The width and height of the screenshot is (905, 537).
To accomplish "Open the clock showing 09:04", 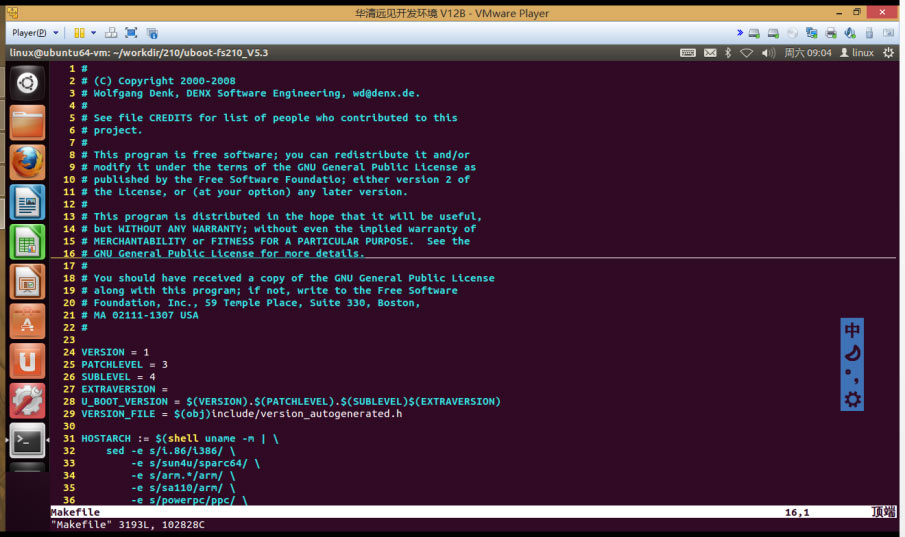I will [x=808, y=53].
